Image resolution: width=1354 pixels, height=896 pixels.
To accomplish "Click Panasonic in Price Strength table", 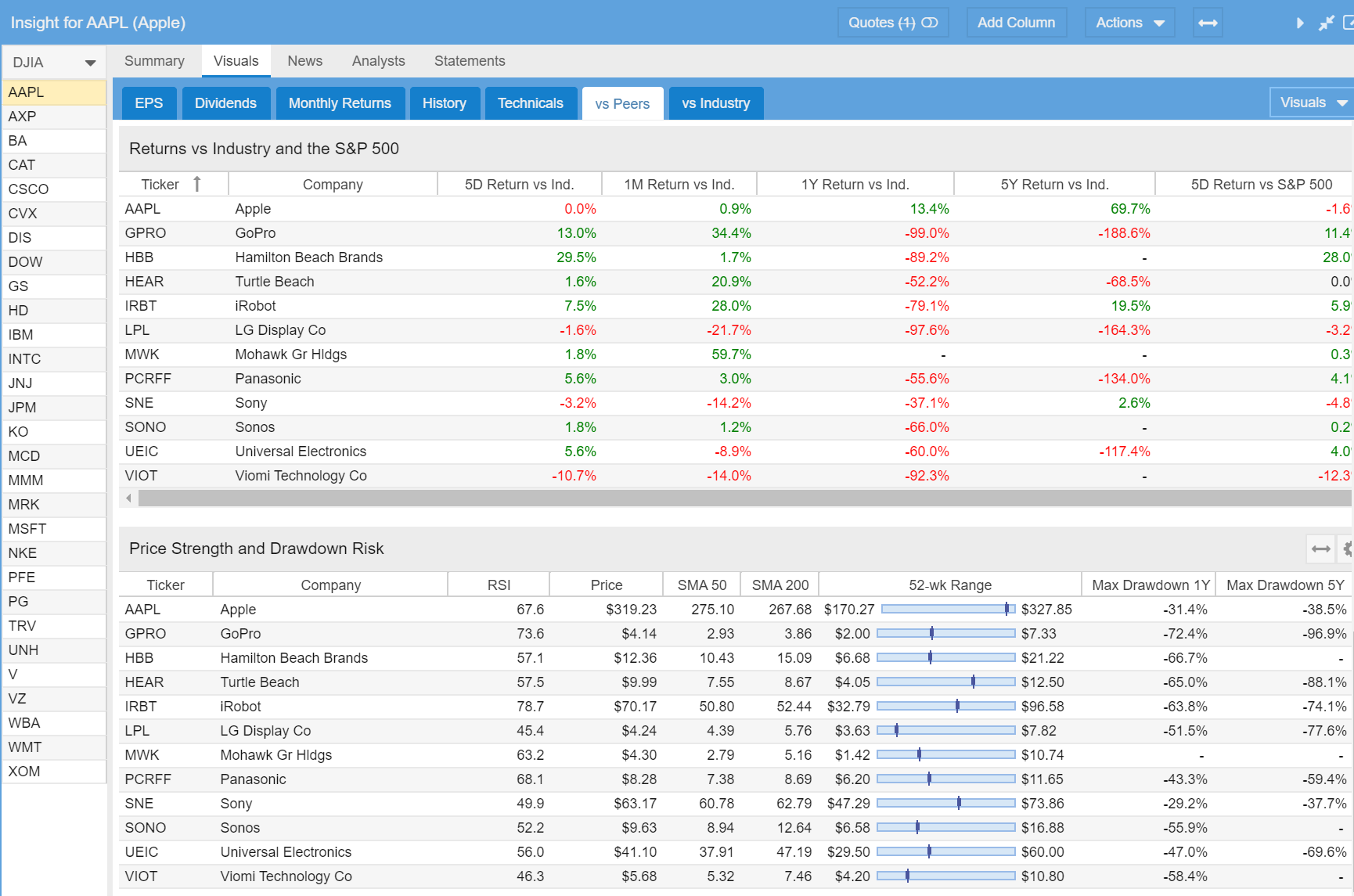I will point(253,779).
